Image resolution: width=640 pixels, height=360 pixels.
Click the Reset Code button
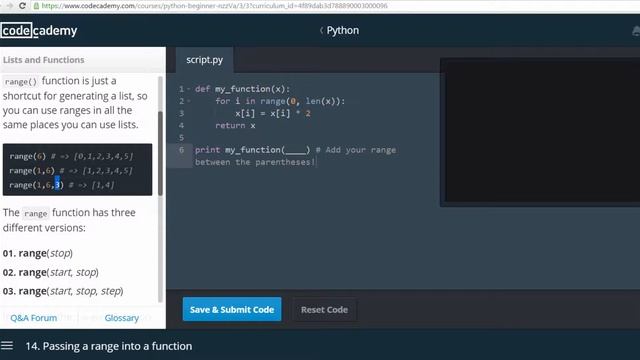tap(324, 310)
